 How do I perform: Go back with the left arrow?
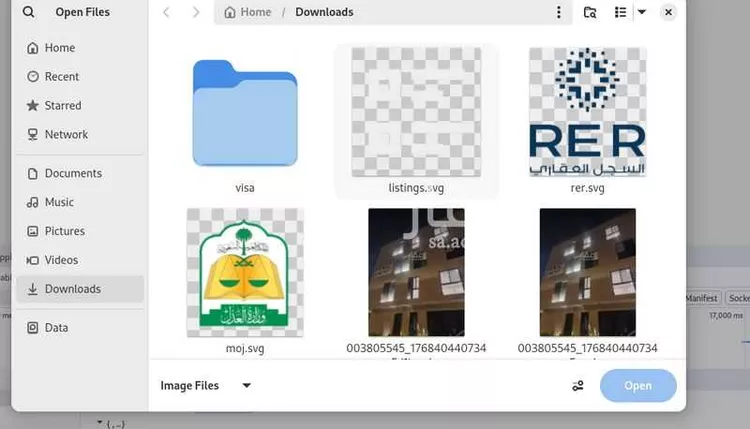tap(166, 12)
